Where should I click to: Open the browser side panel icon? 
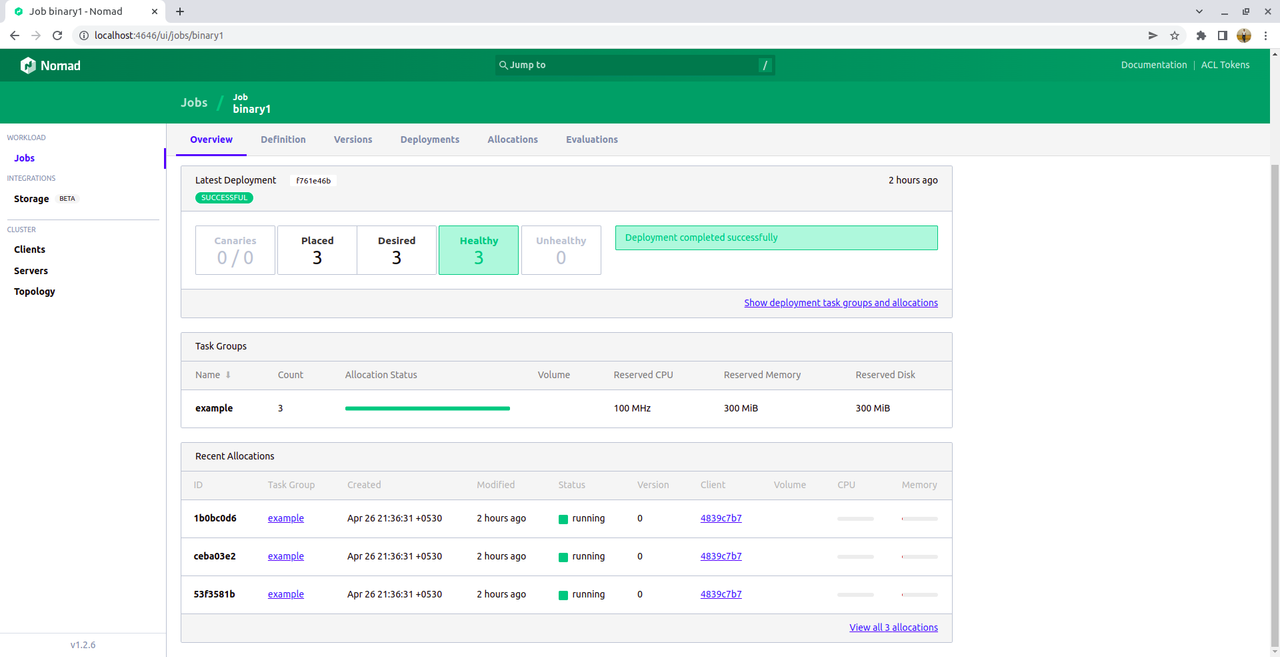(1222, 35)
